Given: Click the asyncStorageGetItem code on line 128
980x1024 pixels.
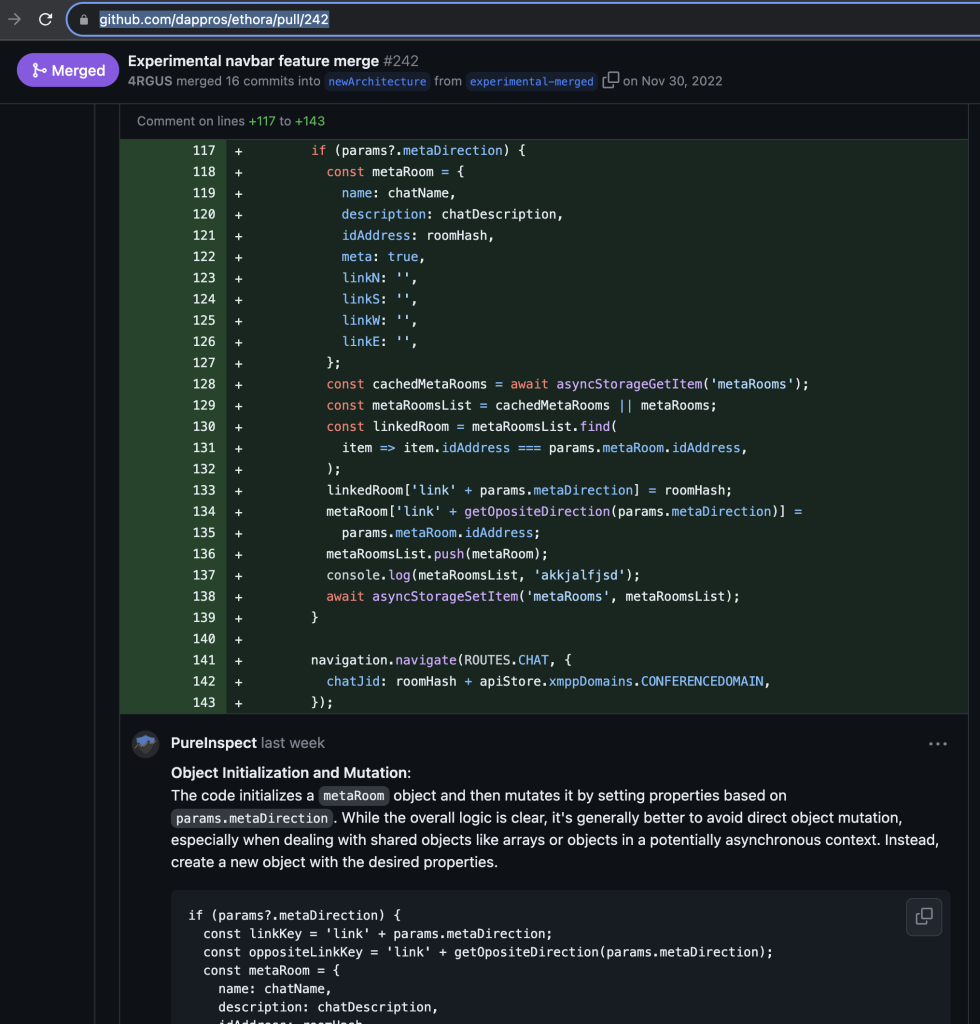Looking at the screenshot, I should (x=629, y=384).
